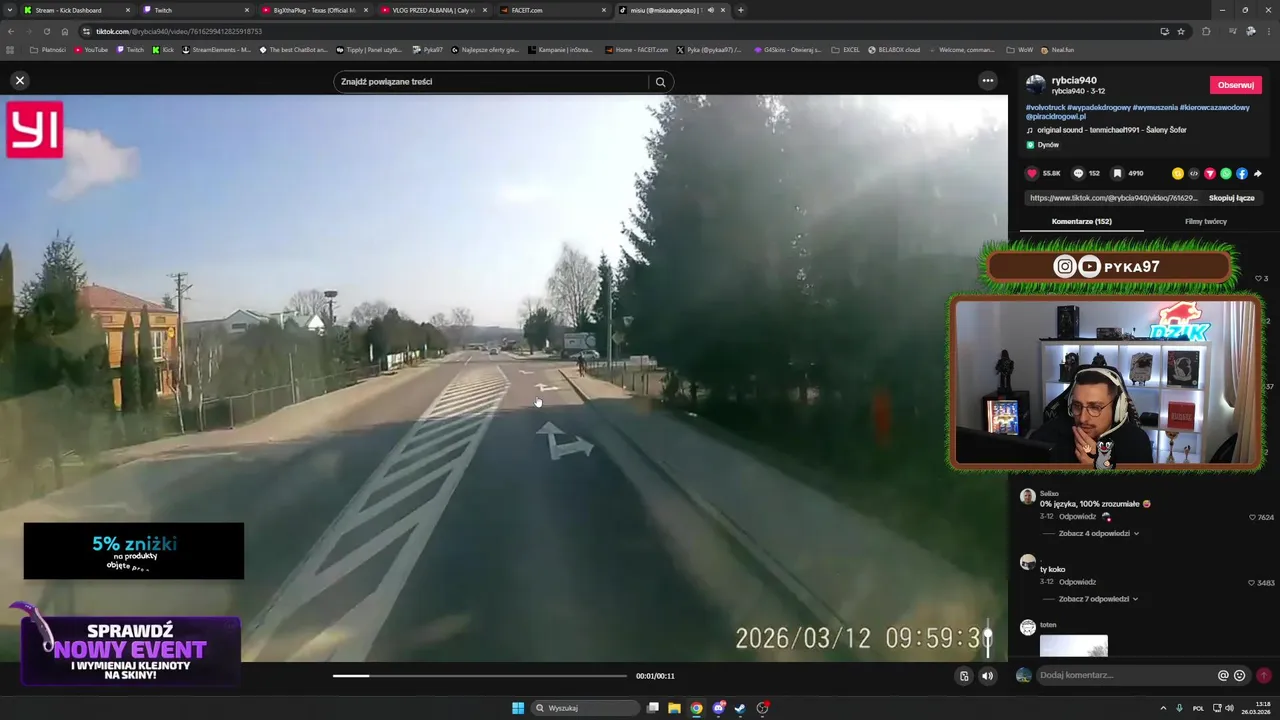Save video with the bookmark icon
This screenshot has height=720, width=1280.
(1117, 173)
